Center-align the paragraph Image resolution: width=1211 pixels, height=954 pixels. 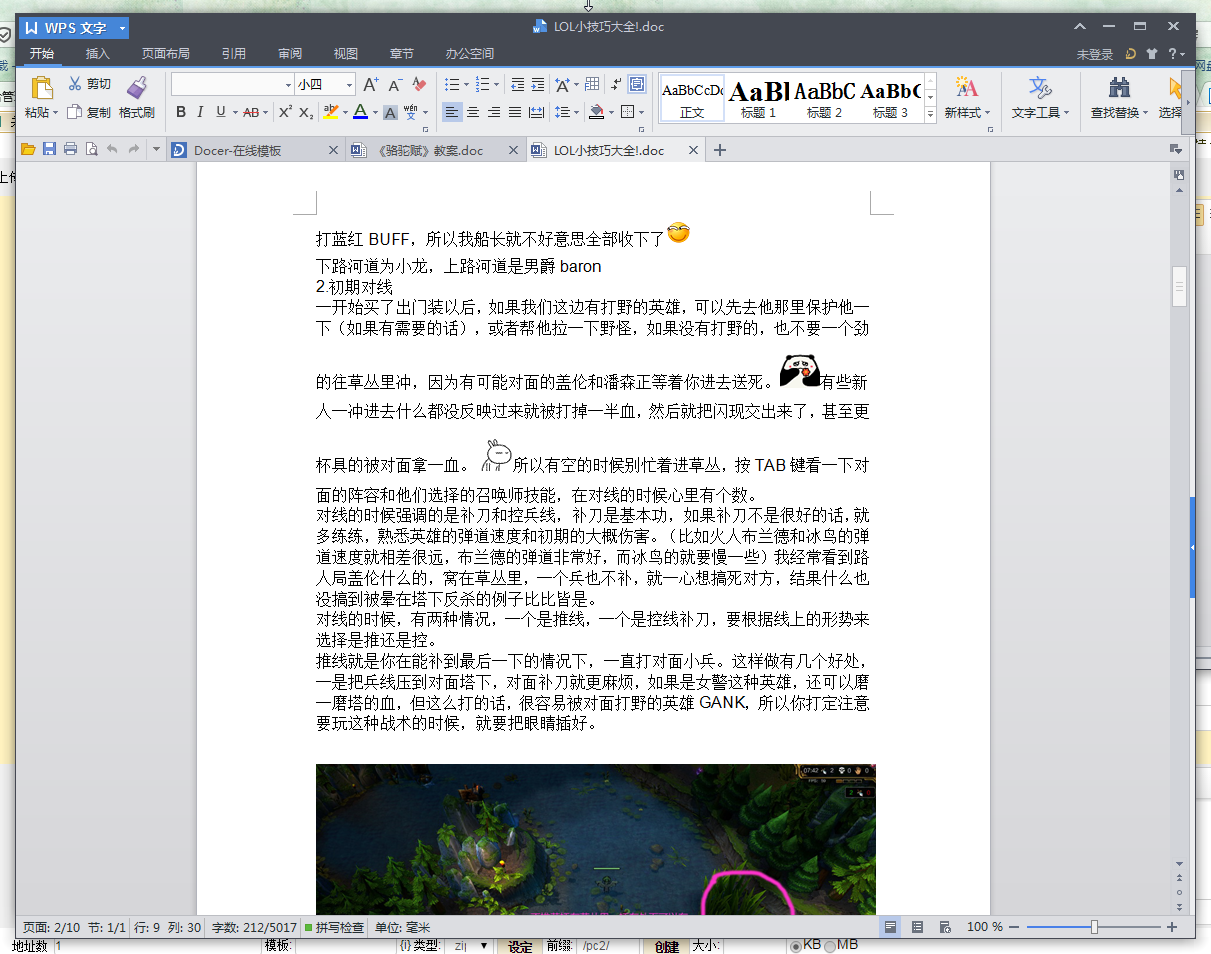[x=473, y=112]
